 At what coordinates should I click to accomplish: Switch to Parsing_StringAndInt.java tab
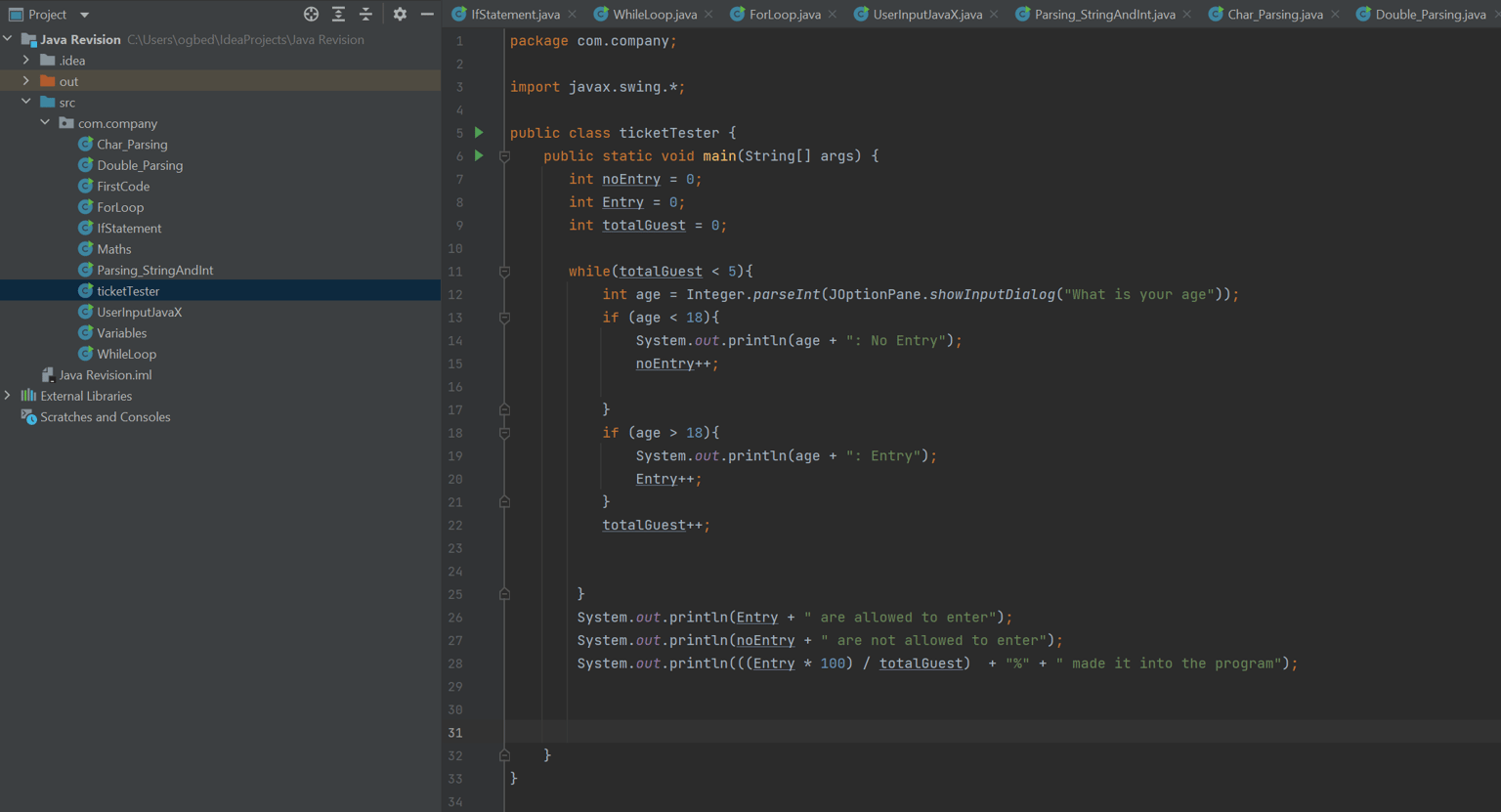click(1104, 15)
